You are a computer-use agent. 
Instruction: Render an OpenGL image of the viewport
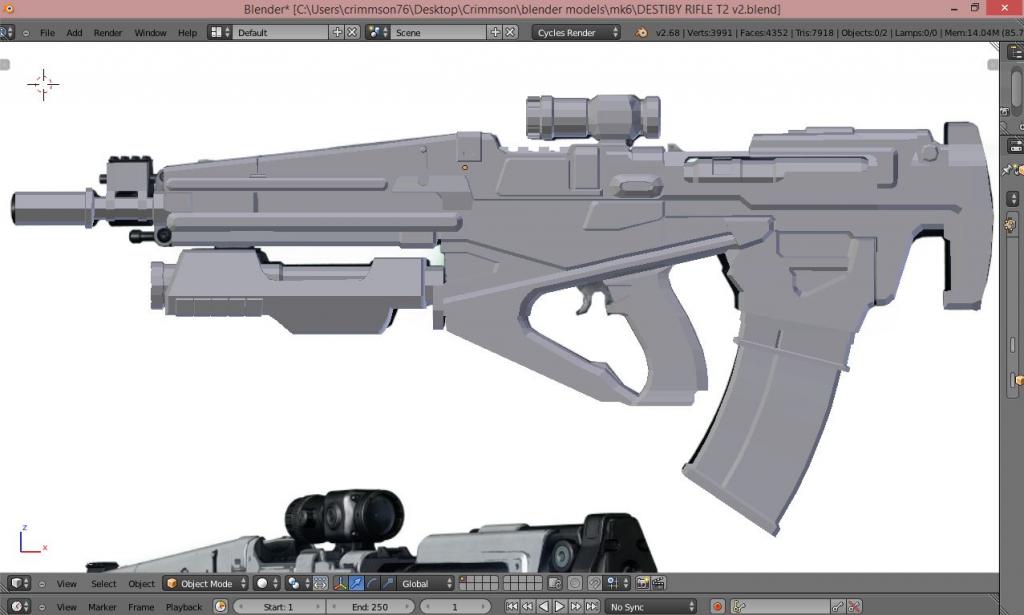click(x=642, y=583)
